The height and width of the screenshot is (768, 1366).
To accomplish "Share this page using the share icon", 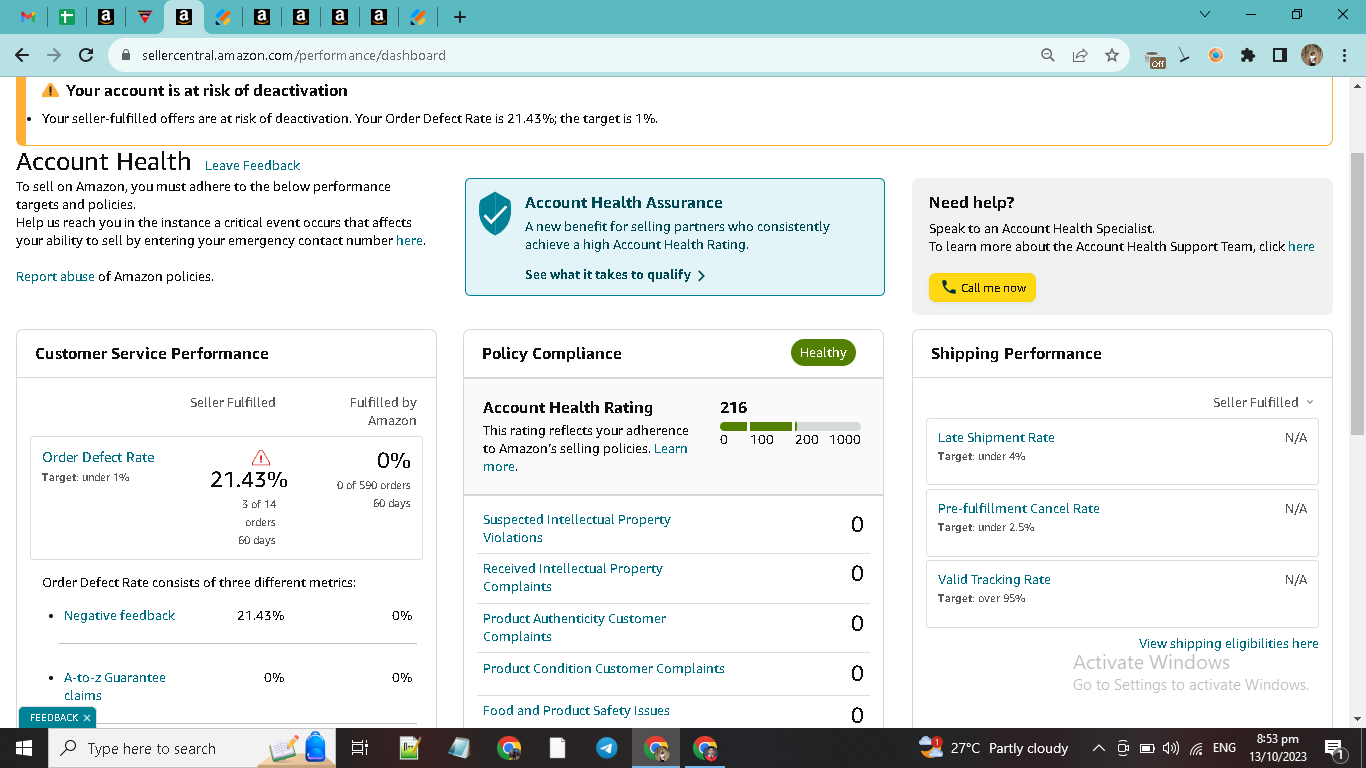I will (x=1080, y=55).
